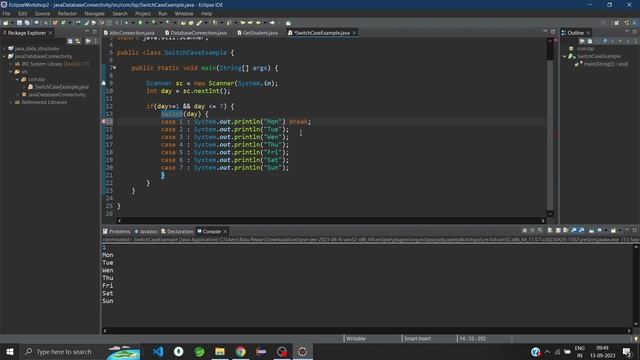This screenshot has width=640, height=360.
Task: Open the Source menu
Action: tap(42, 13)
